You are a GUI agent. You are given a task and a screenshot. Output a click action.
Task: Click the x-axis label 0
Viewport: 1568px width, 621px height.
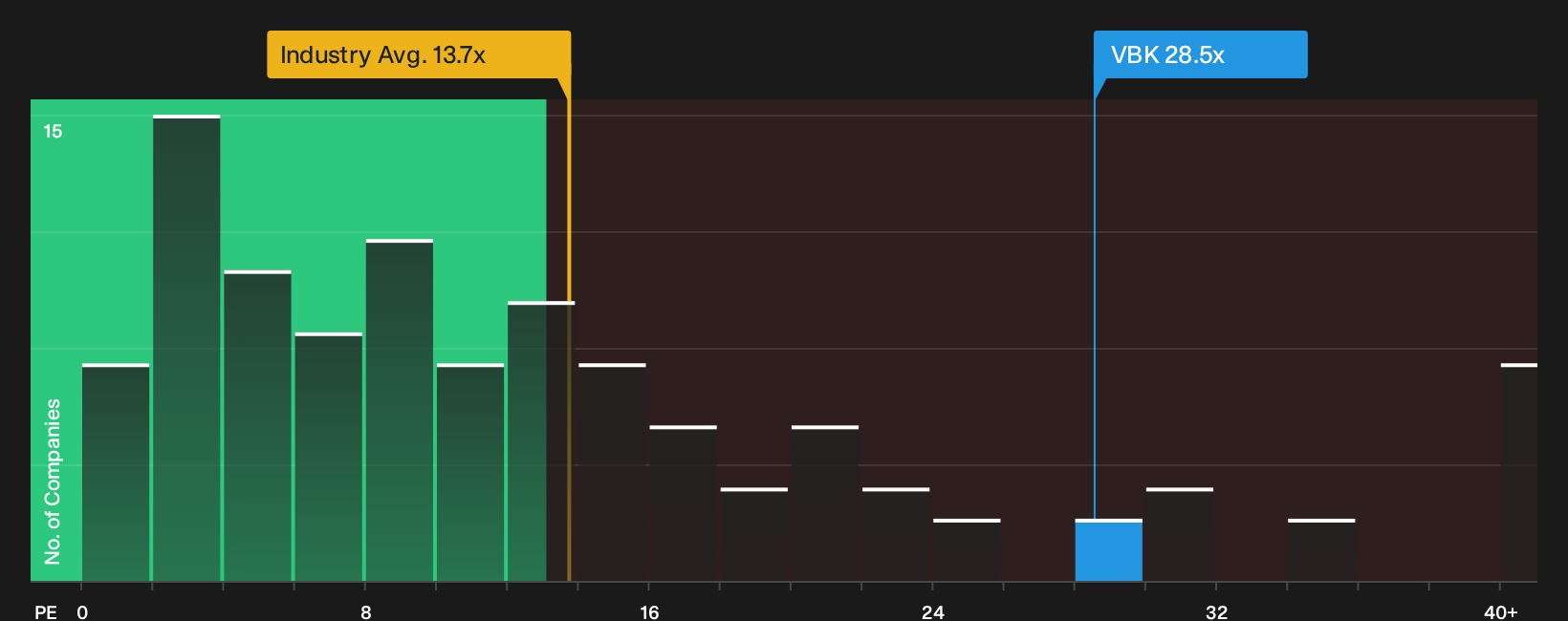82,611
